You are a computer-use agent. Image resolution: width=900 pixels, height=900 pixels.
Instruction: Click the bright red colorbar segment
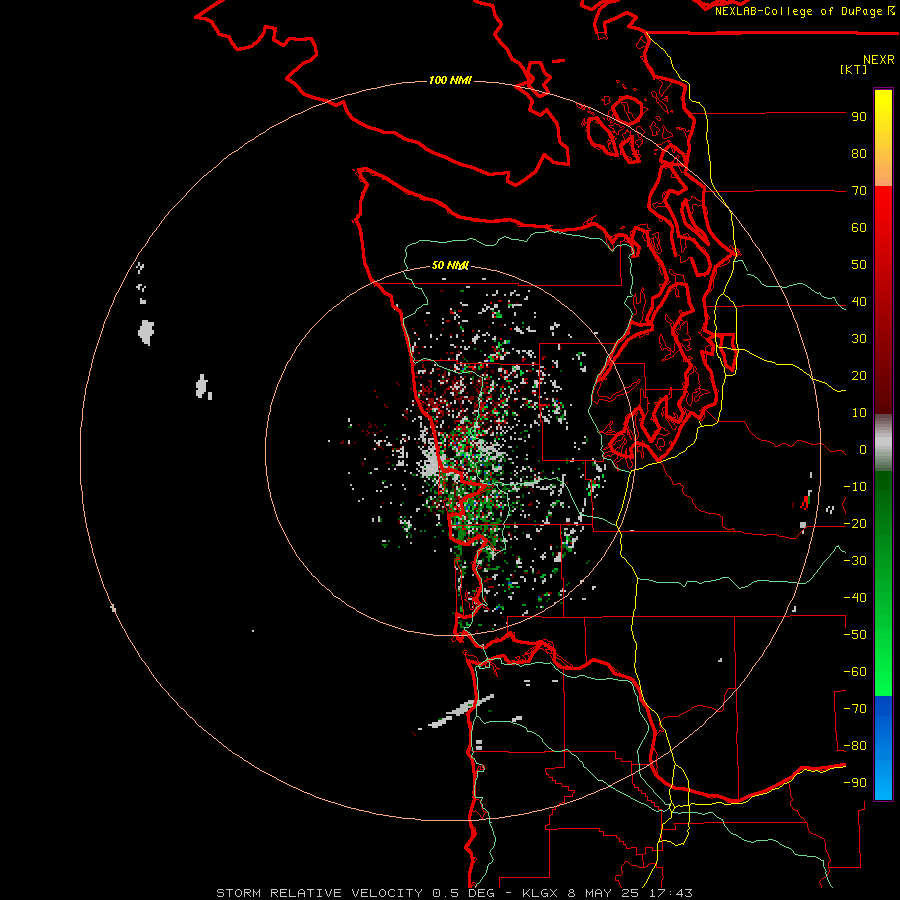pos(883,230)
